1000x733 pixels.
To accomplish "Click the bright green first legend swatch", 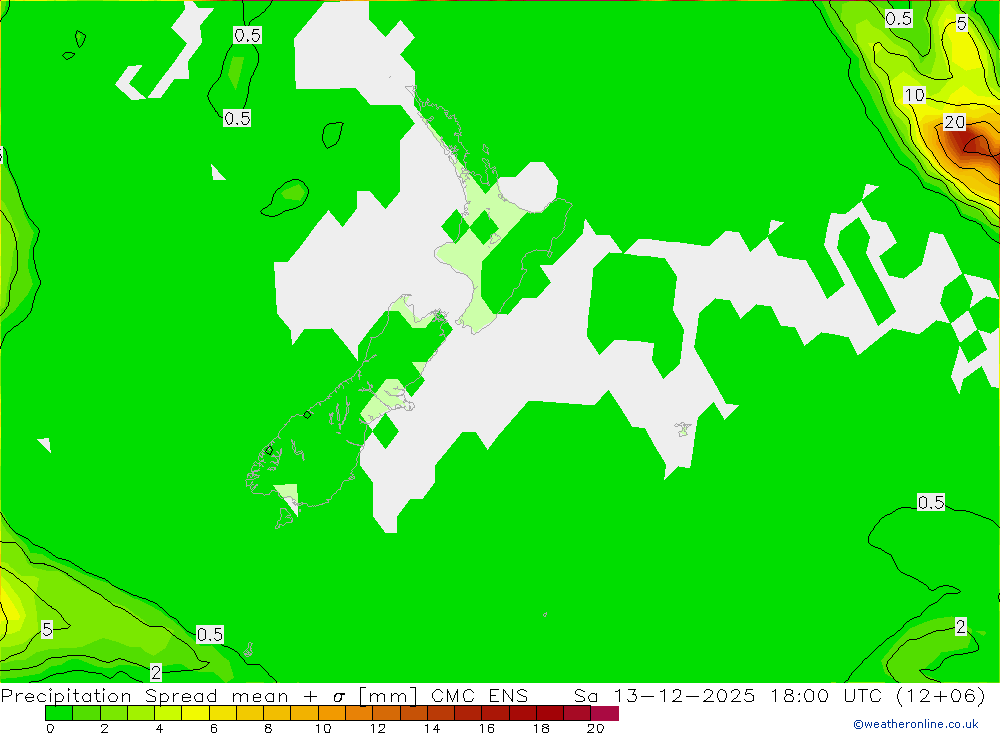I will click(59, 713).
